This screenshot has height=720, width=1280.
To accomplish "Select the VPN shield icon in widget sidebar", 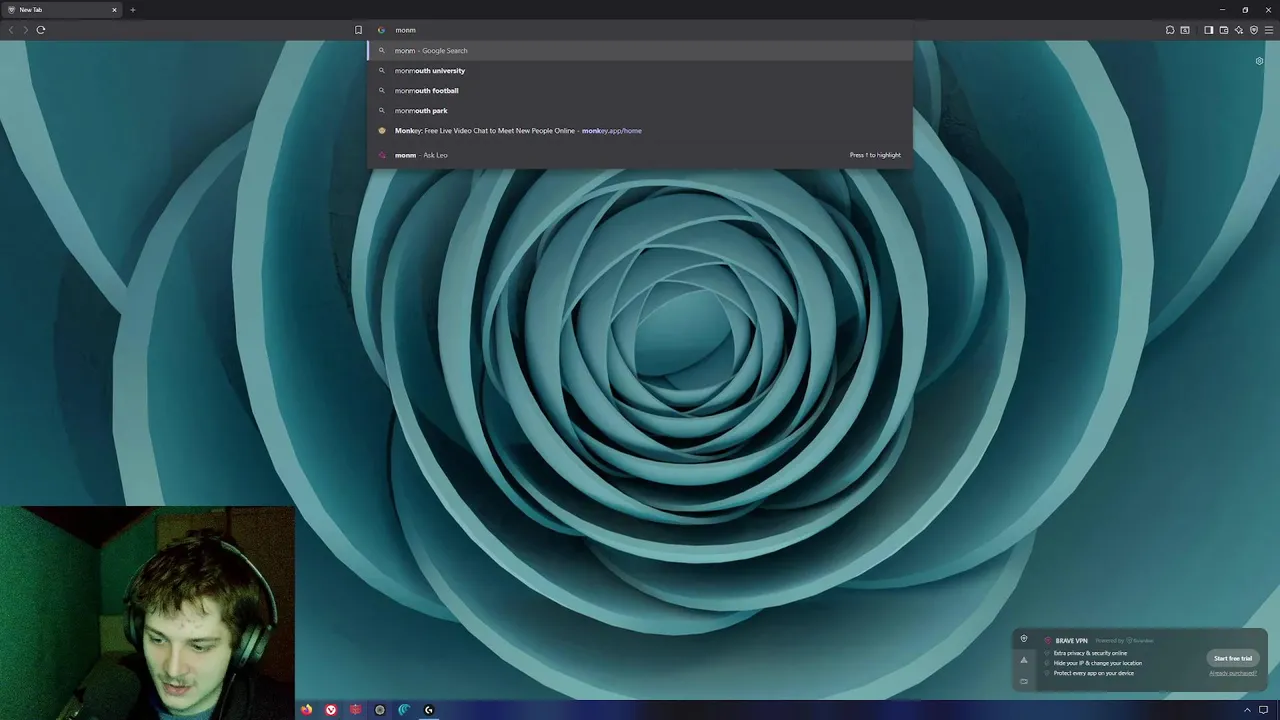I will click(x=1023, y=639).
